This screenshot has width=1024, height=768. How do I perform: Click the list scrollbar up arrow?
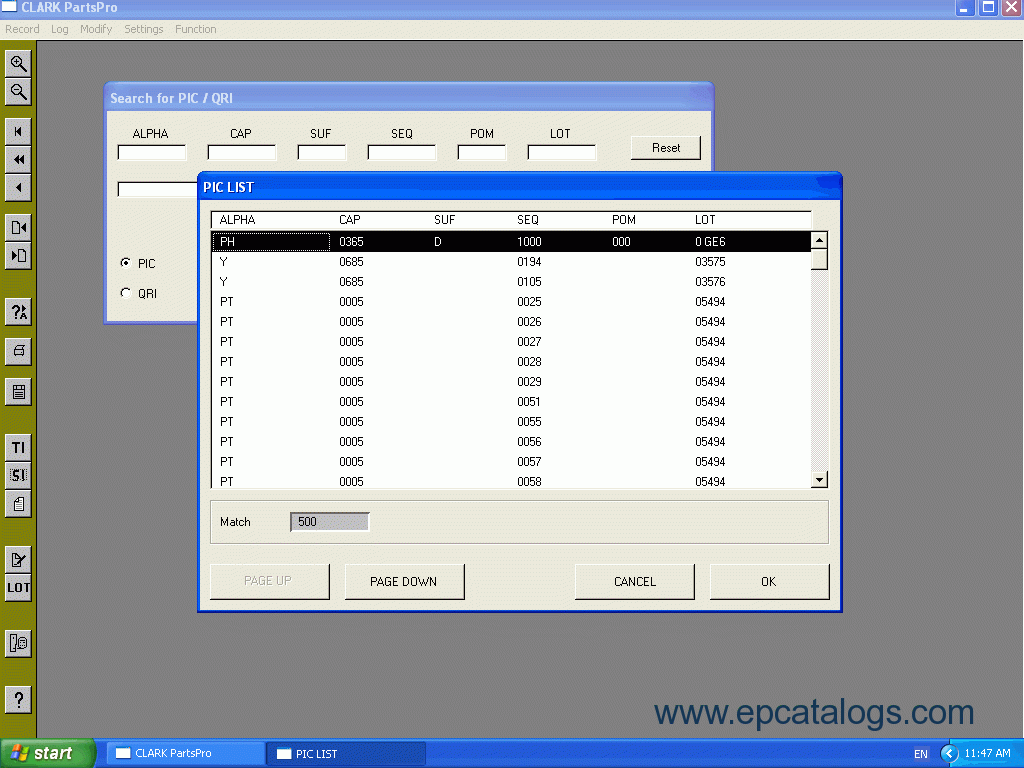[819, 240]
